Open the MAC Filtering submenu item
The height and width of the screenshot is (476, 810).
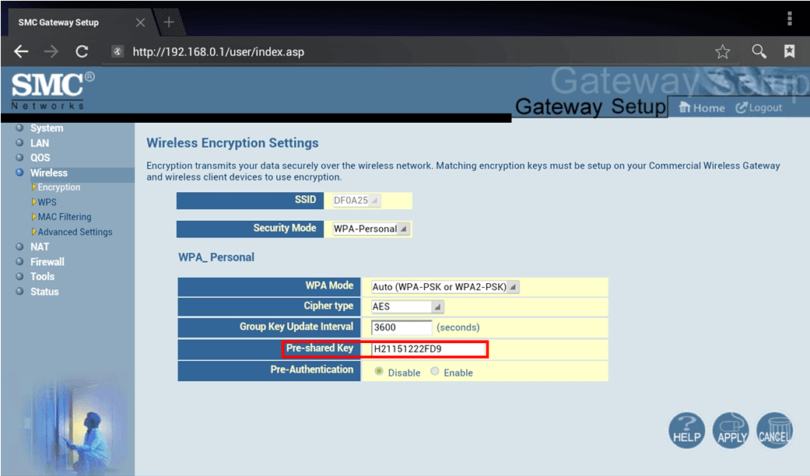[64, 217]
